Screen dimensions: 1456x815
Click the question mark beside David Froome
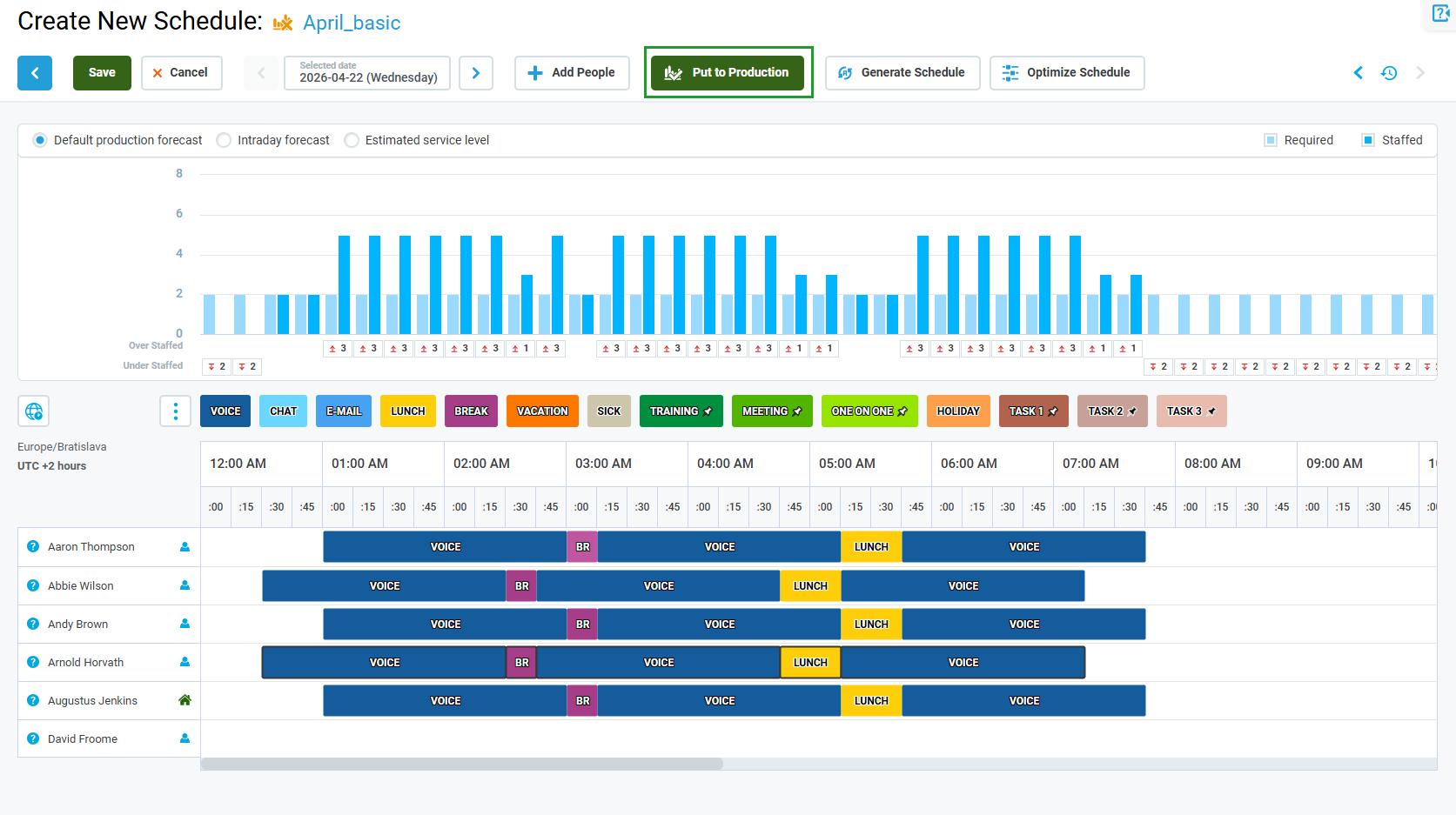pos(33,738)
